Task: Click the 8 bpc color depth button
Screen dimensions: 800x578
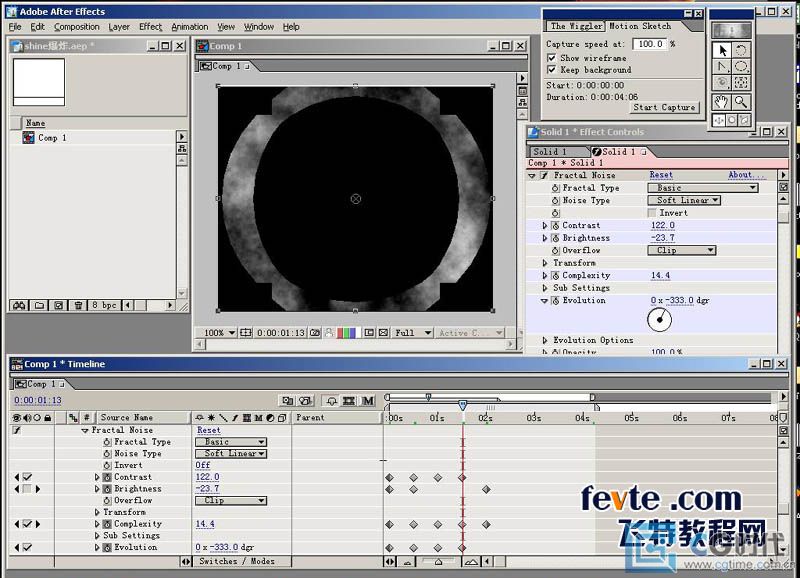Action: click(x=105, y=306)
